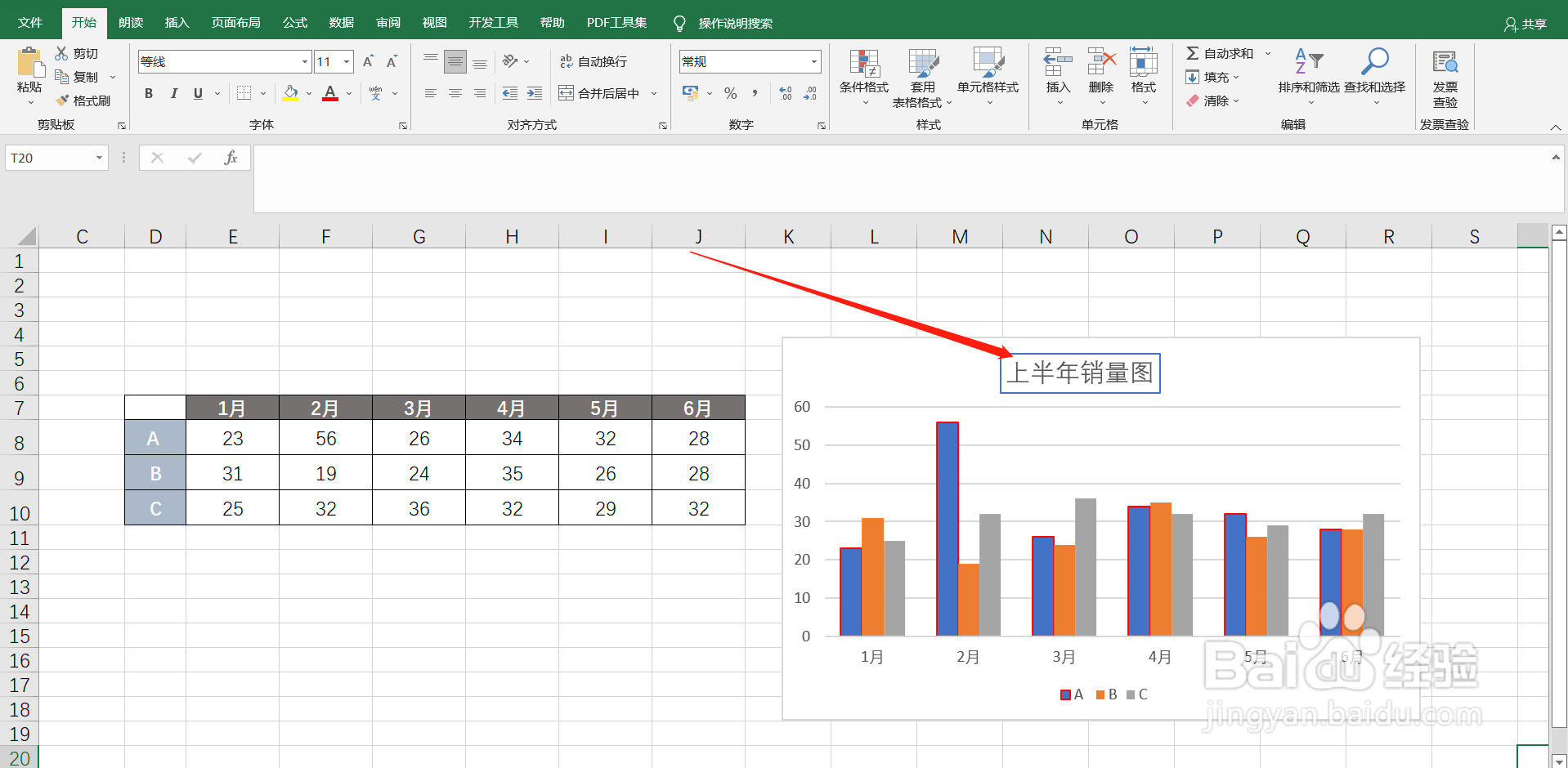Viewport: 1568px width, 768px height.
Task: Switch to the Page Layout (页面布局) tab
Action: pos(235,23)
